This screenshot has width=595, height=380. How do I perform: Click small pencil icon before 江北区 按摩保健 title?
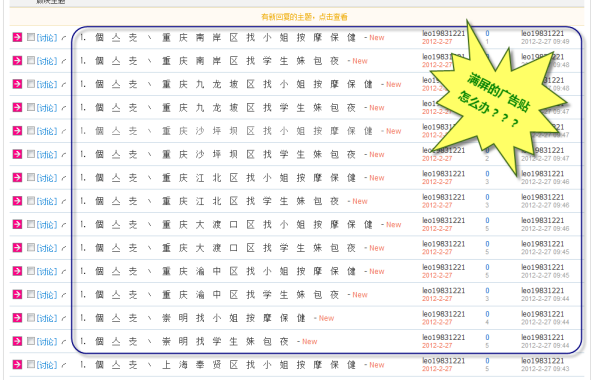63,178
